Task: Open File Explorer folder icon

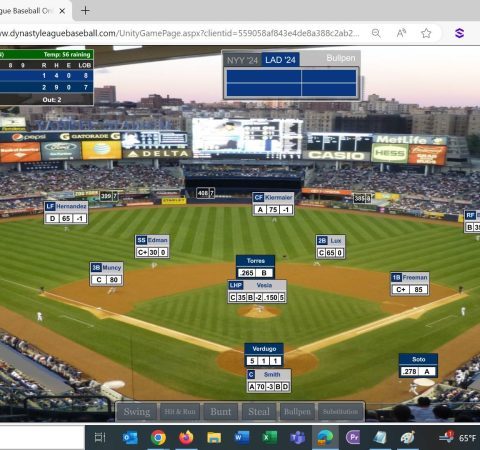Action: point(214,438)
